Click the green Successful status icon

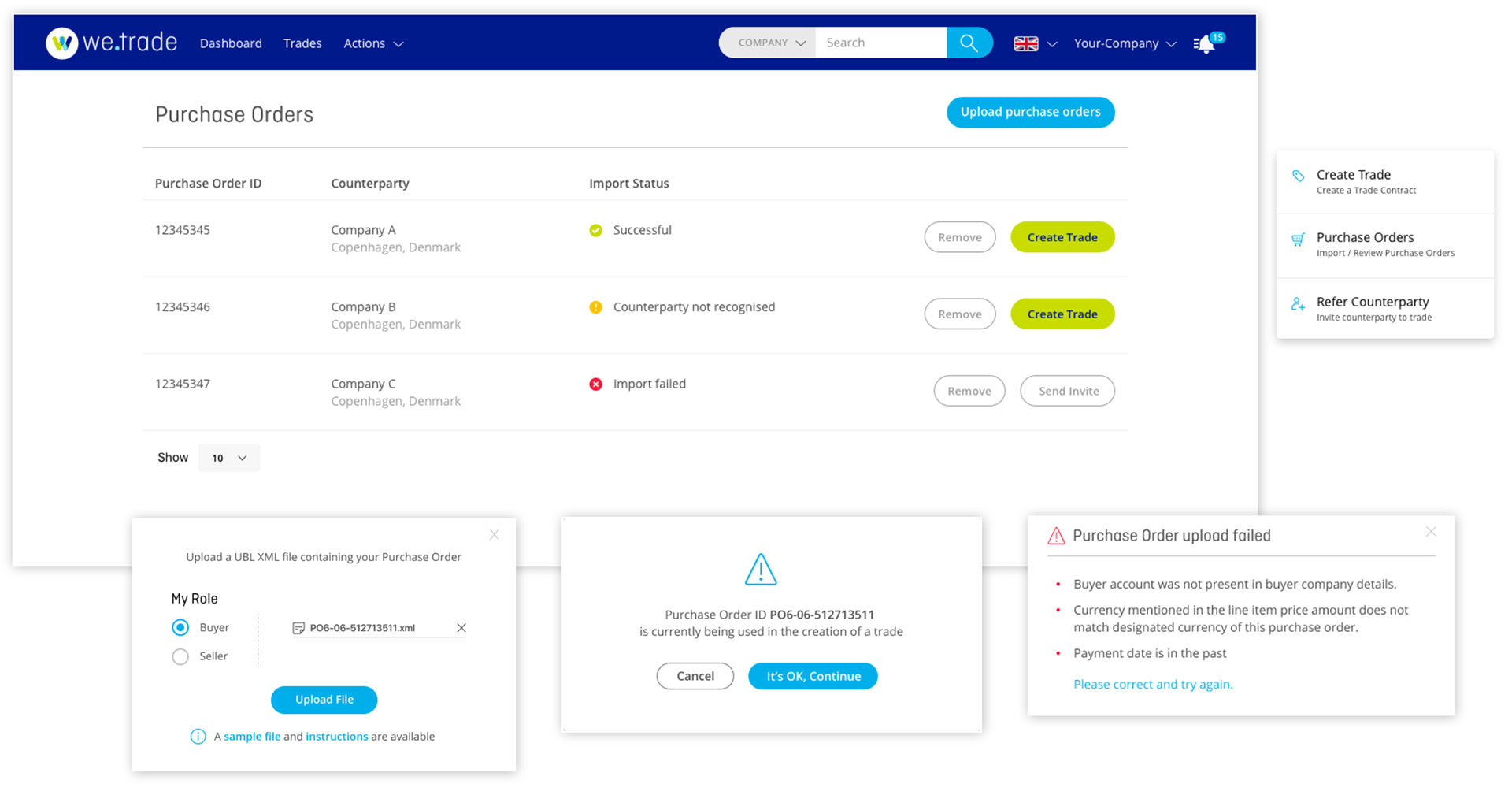coord(596,230)
